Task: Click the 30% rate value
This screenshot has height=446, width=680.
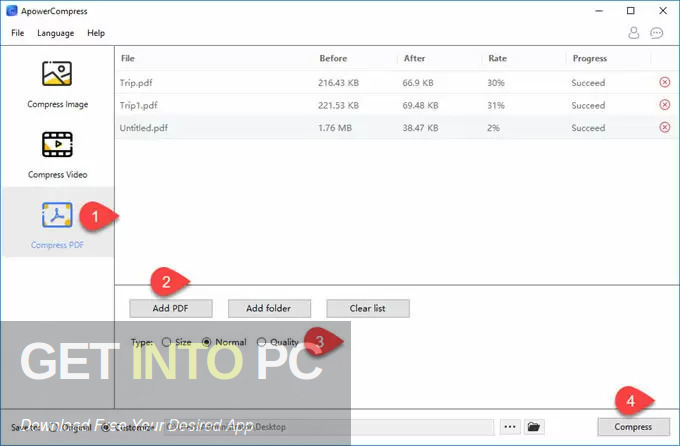Action: pos(495,82)
